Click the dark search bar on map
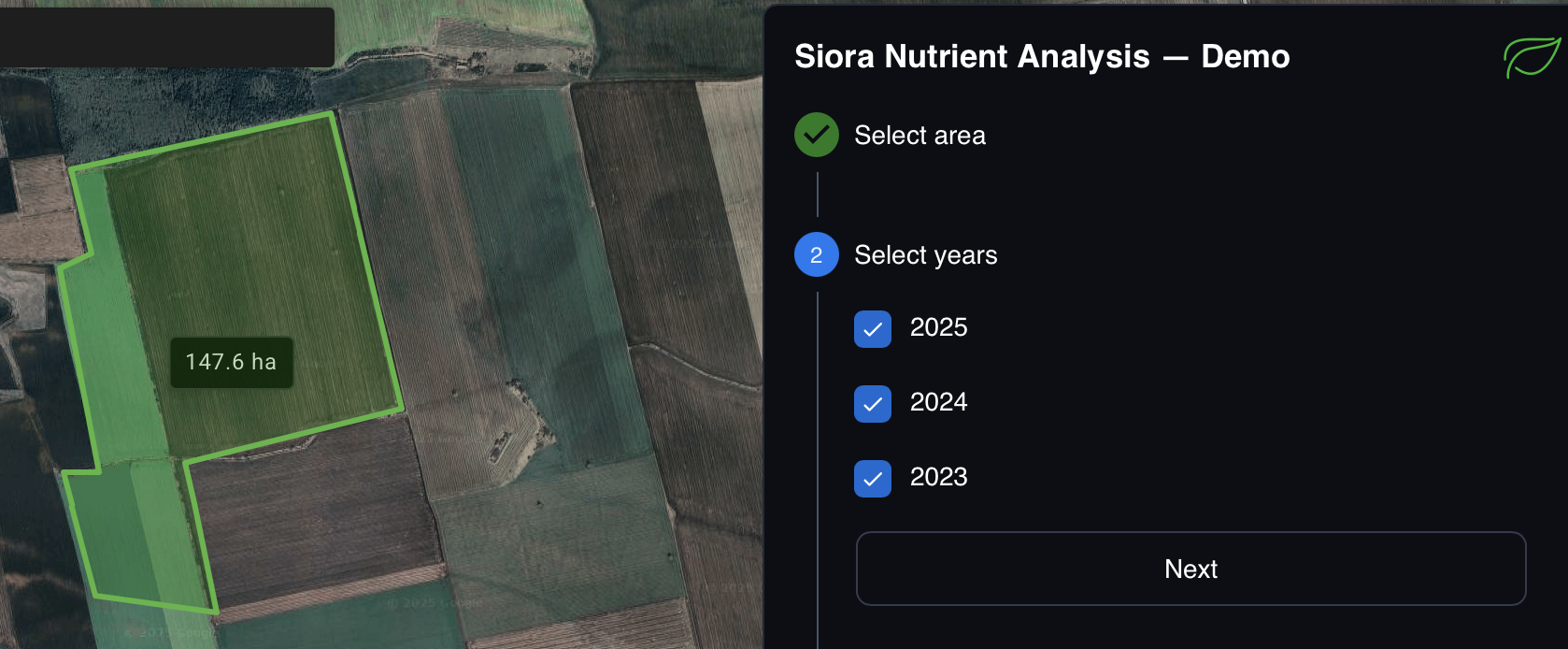 coord(166,37)
